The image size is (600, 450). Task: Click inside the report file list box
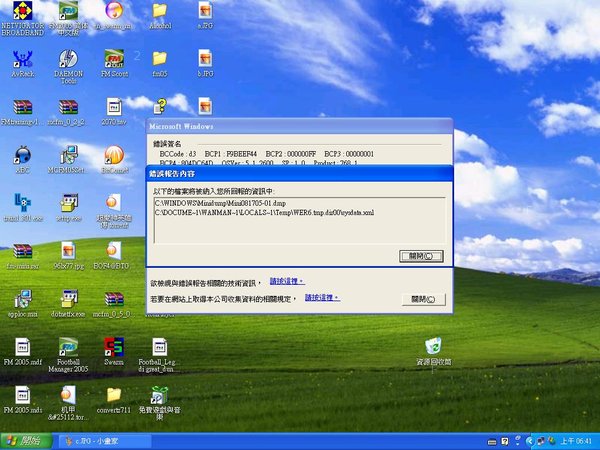tap(299, 220)
